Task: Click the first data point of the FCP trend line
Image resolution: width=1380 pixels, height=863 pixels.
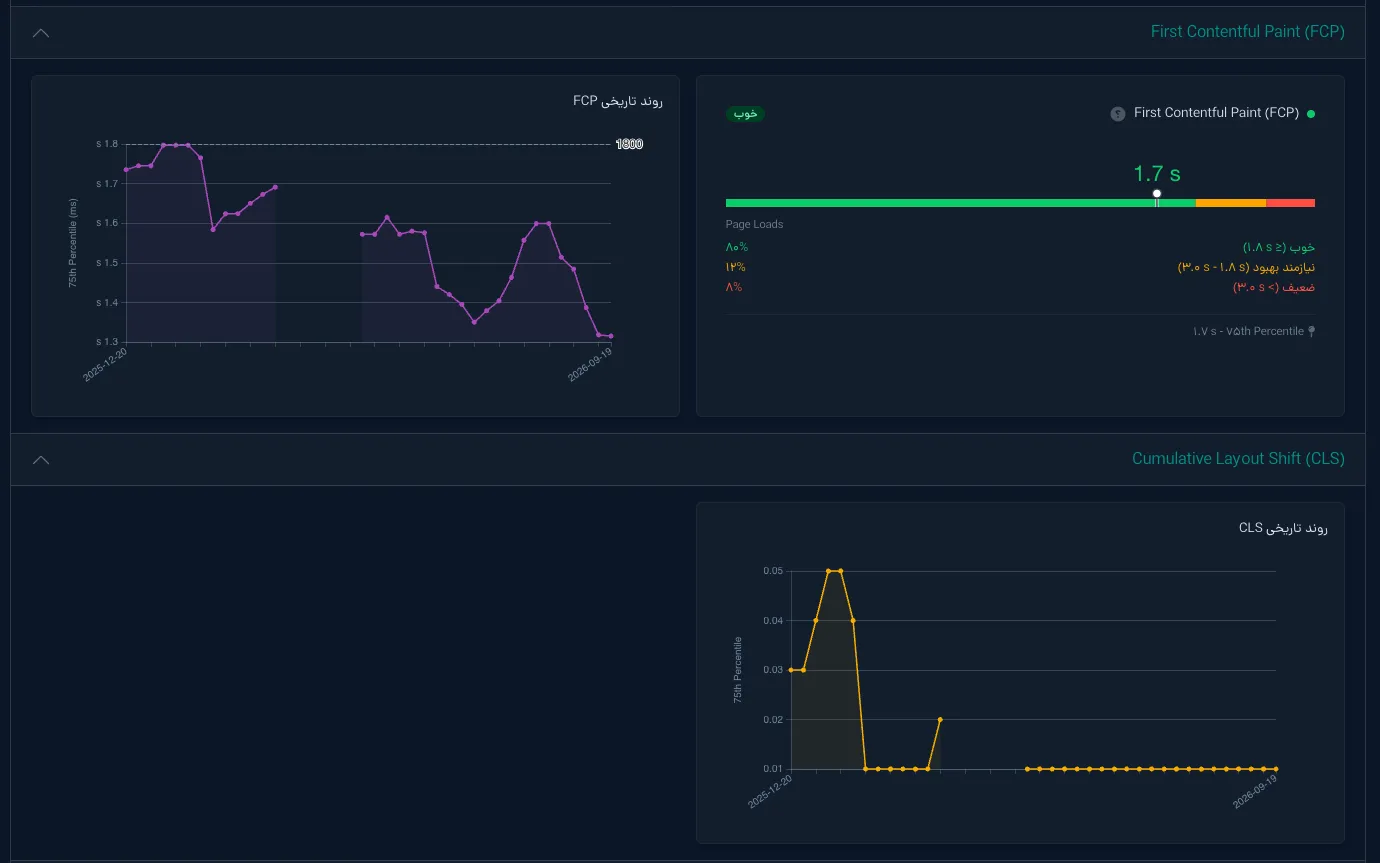Action: pyautogui.click(x=126, y=170)
